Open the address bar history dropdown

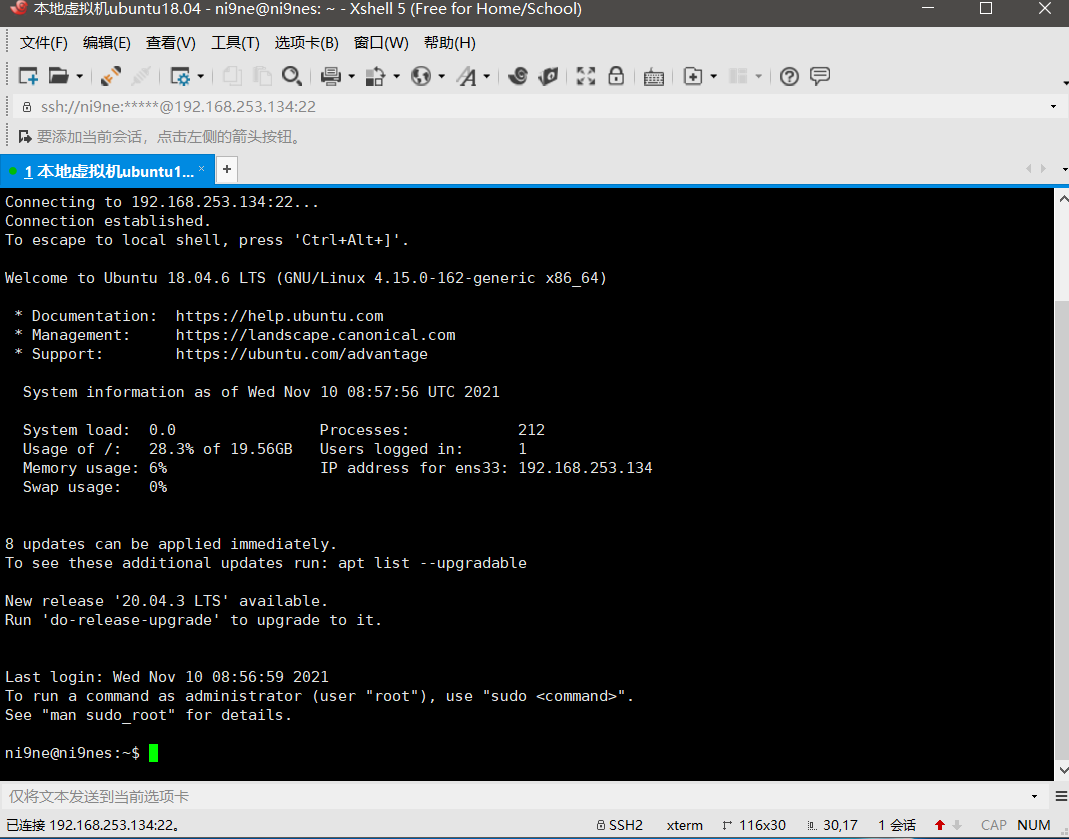click(1053, 107)
